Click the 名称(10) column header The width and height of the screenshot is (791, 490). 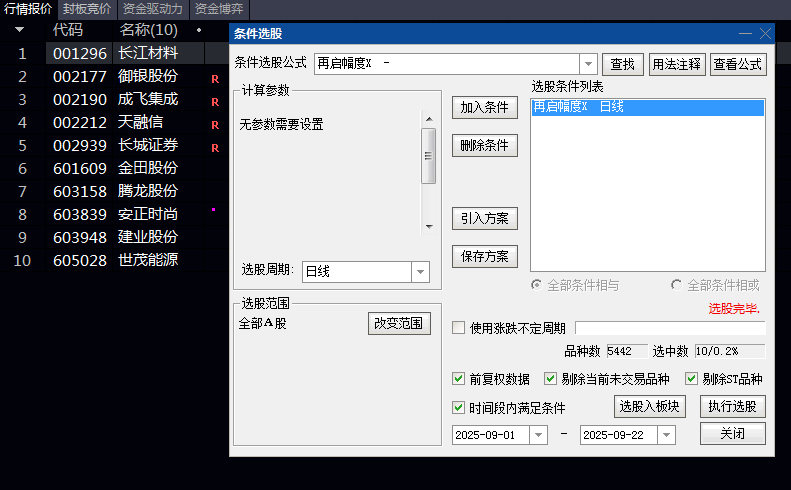click(x=148, y=30)
